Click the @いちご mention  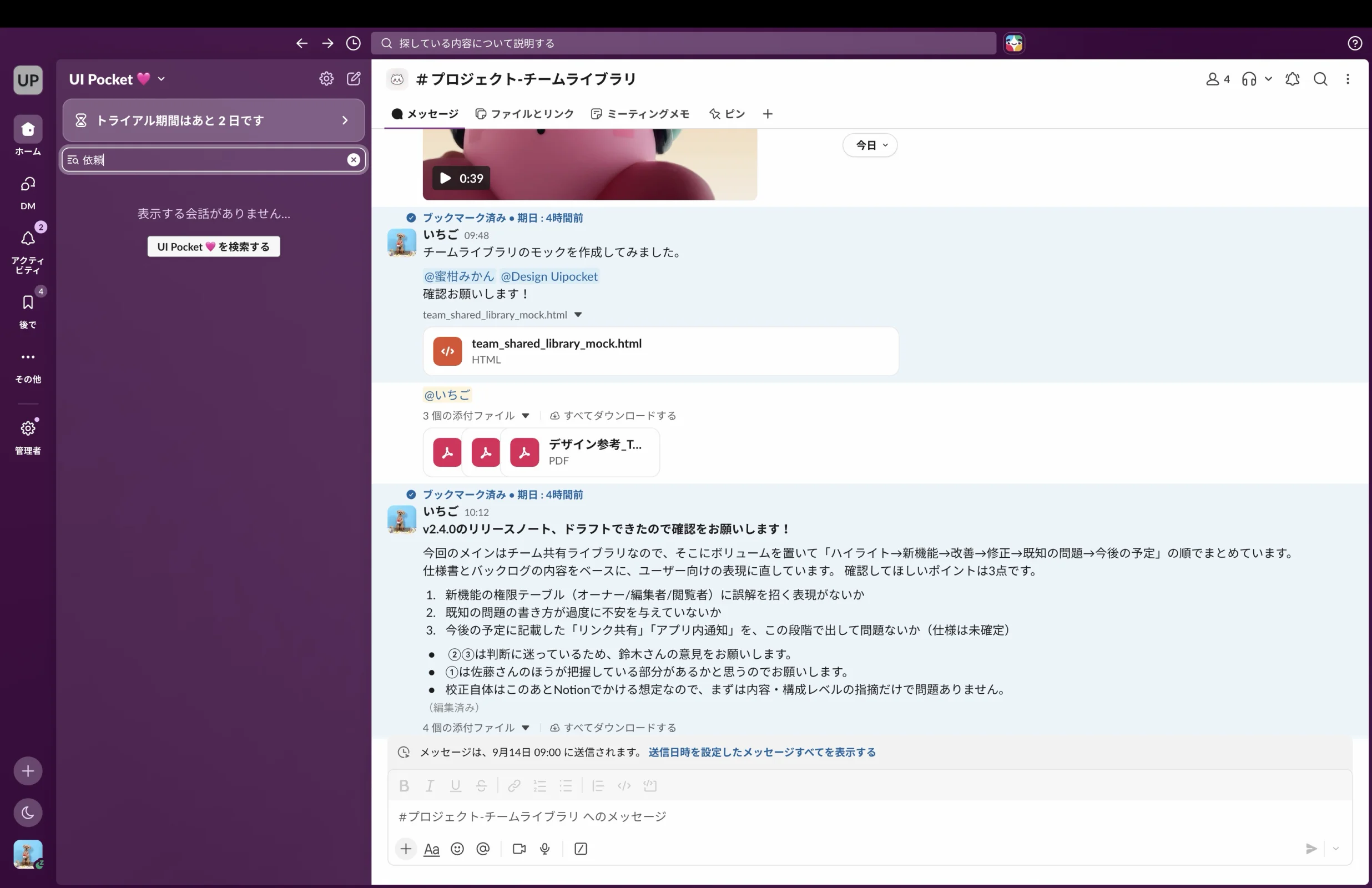click(x=447, y=395)
